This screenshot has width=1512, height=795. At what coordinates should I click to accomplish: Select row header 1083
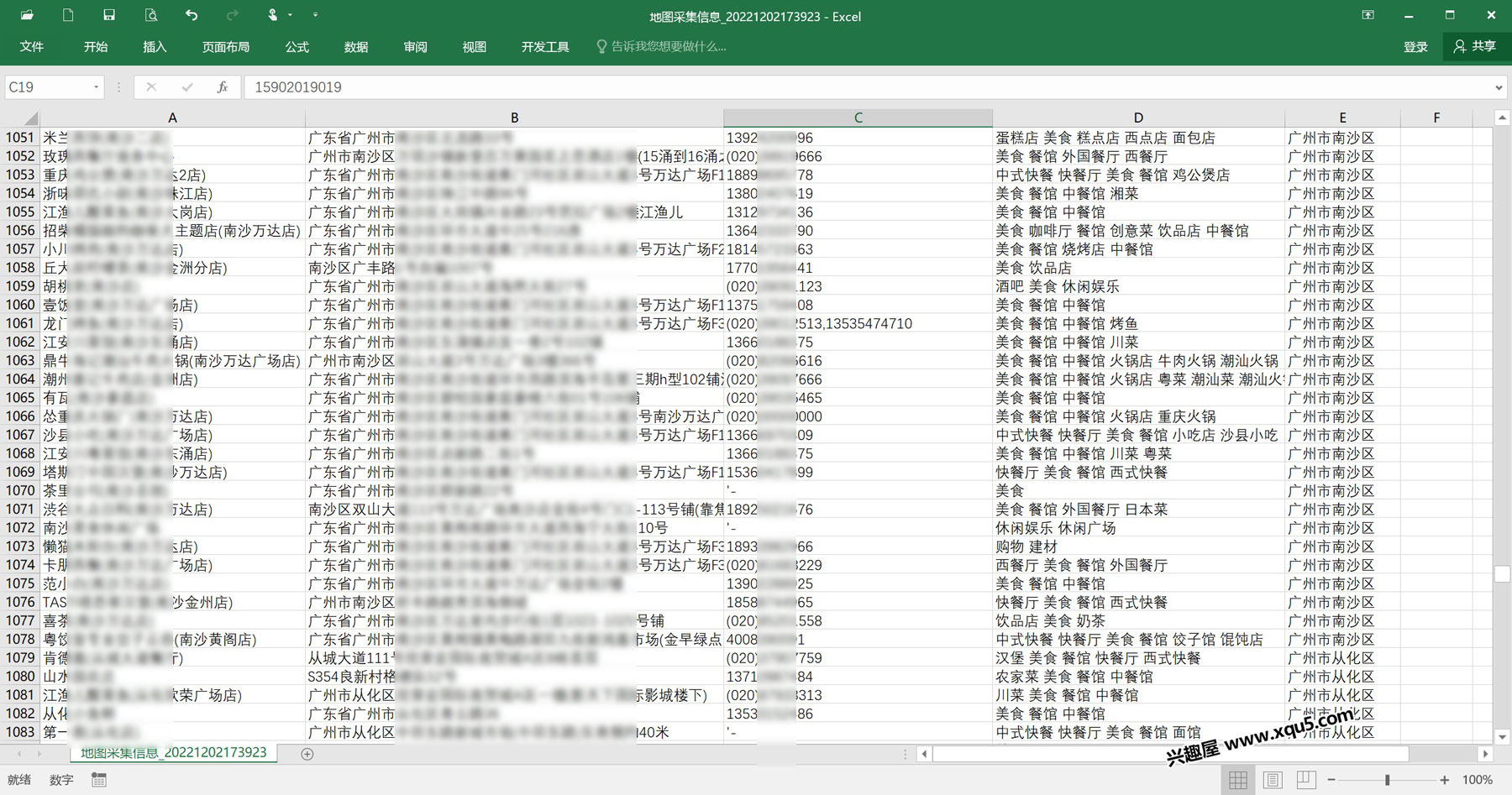click(21, 732)
